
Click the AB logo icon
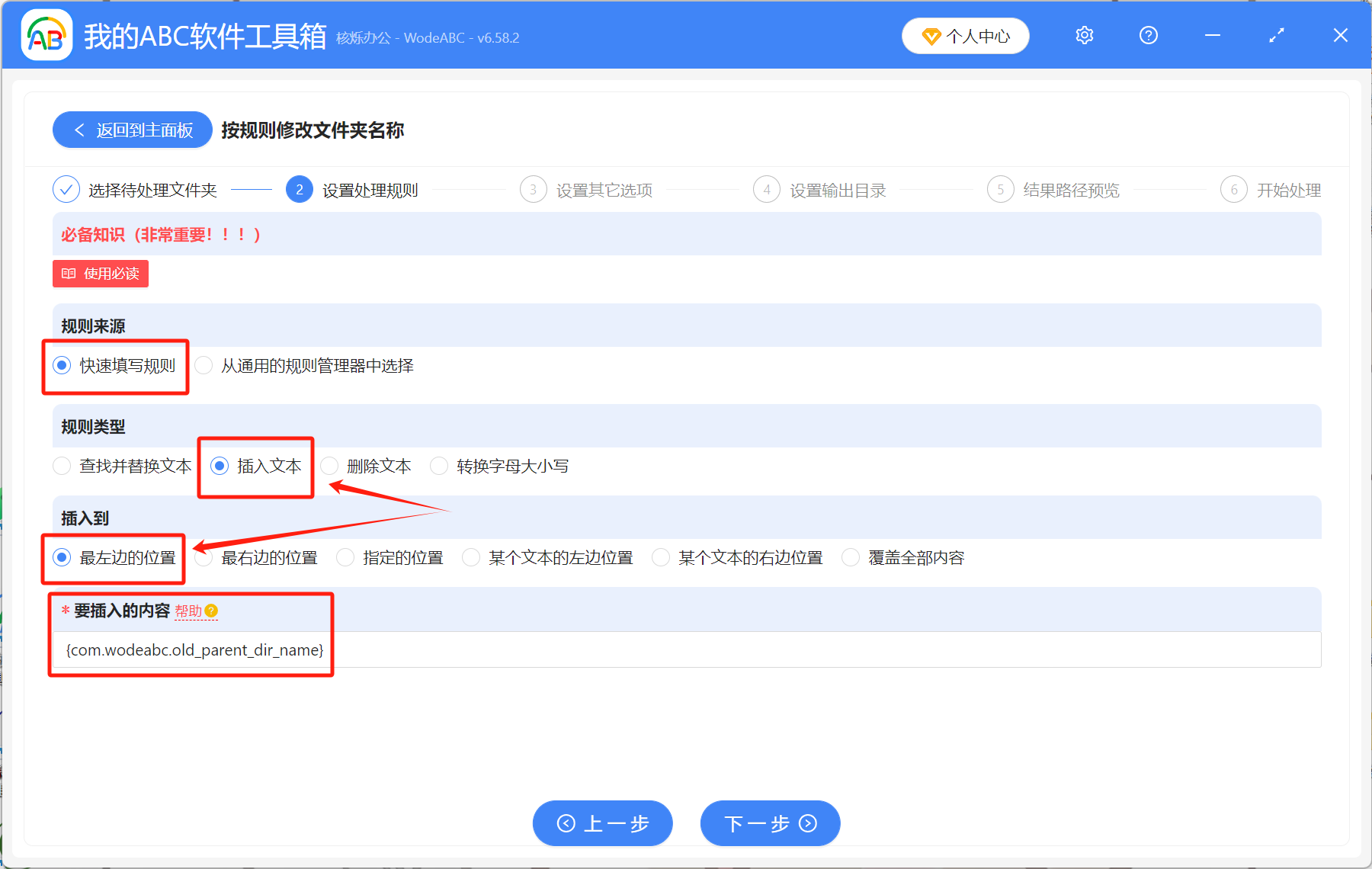click(x=46, y=35)
